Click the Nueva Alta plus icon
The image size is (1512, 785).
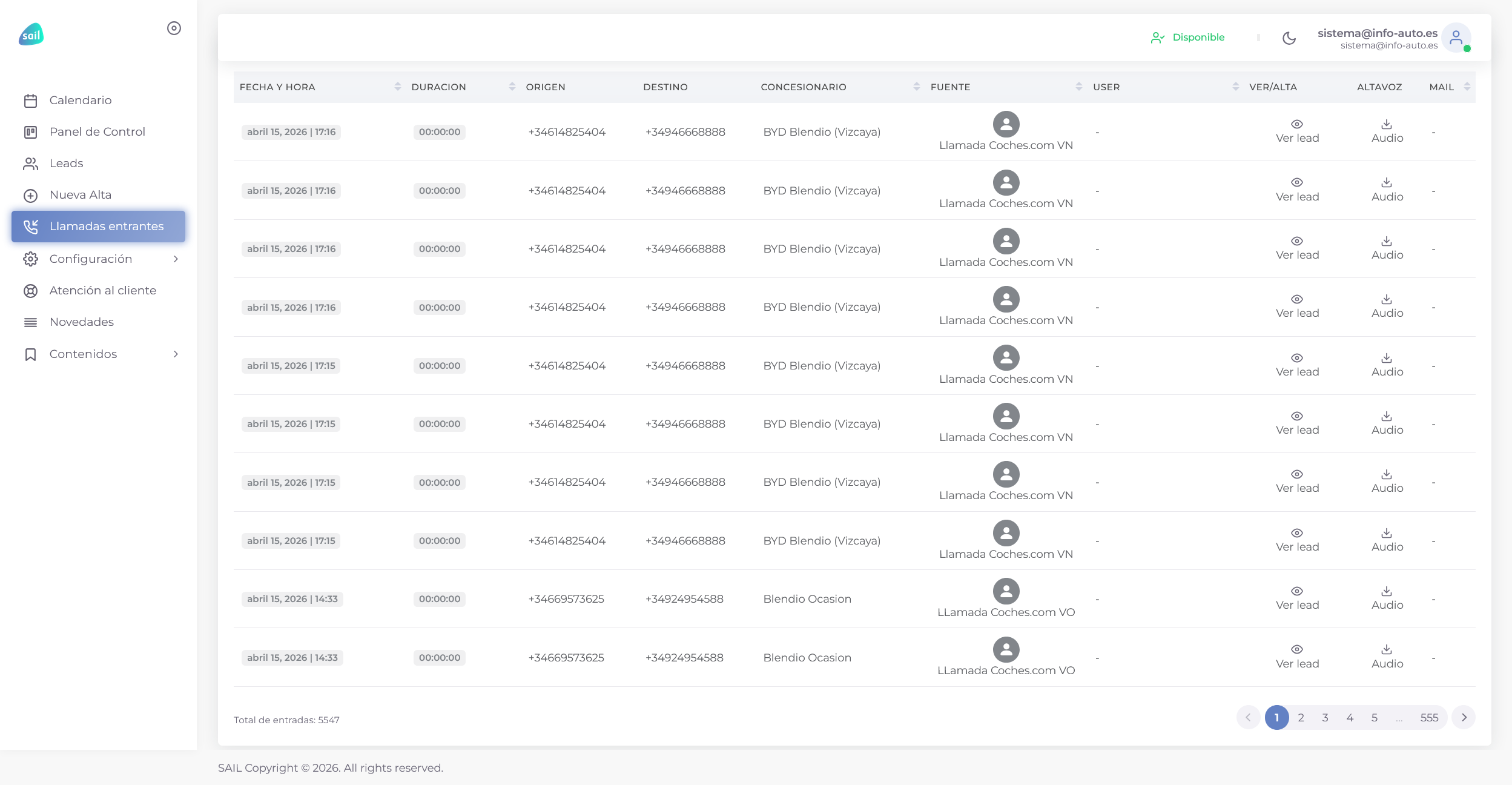(30, 196)
